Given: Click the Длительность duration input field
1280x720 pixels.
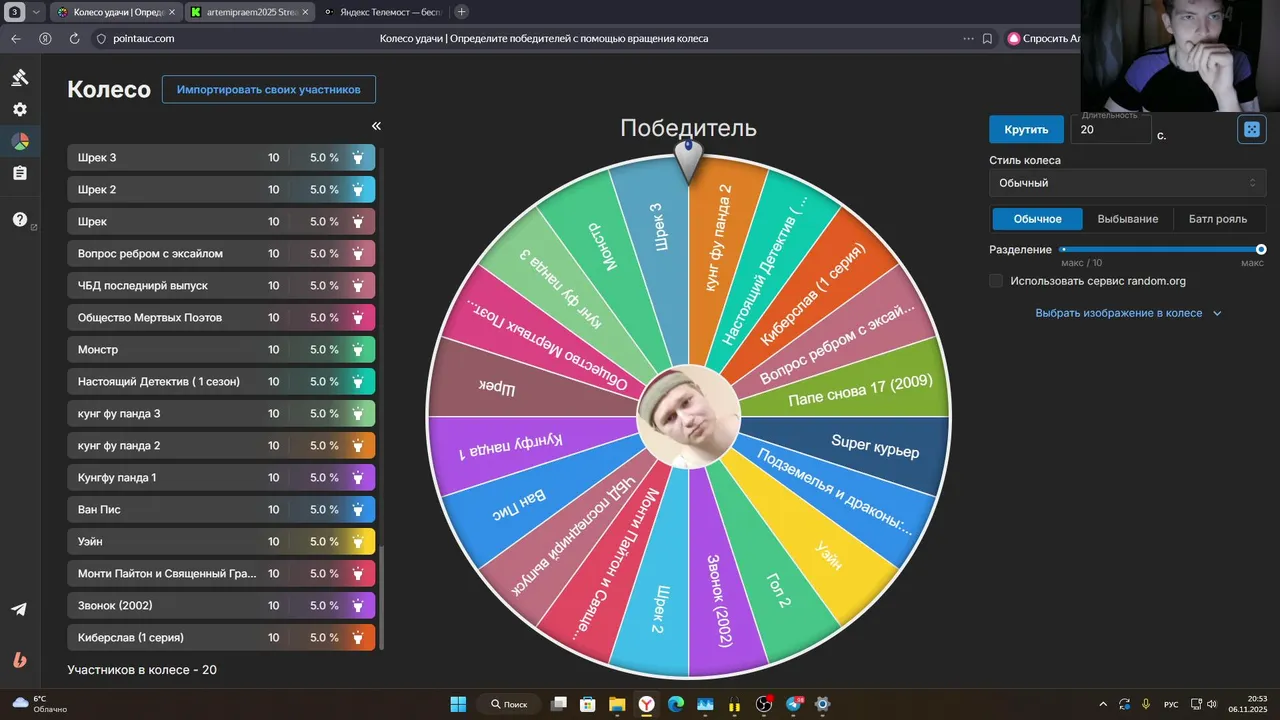Looking at the screenshot, I should pos(1110,130).
